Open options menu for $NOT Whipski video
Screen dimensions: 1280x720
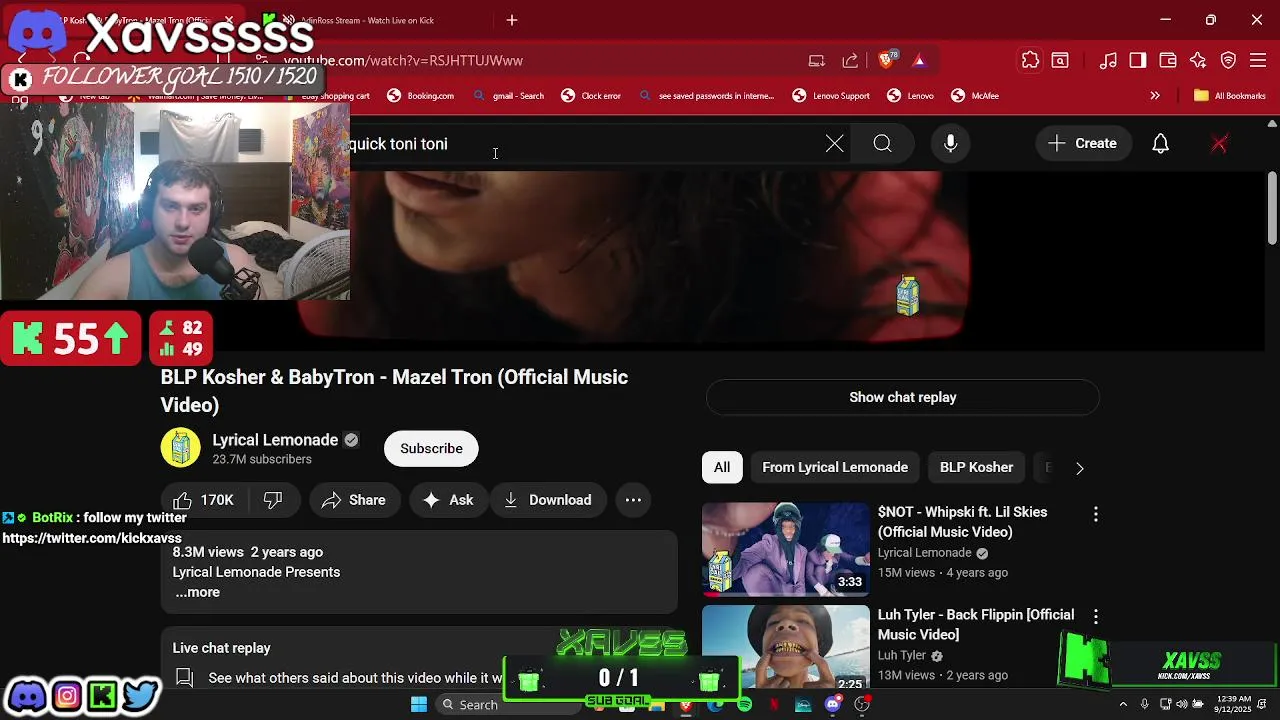[1096, 514]
